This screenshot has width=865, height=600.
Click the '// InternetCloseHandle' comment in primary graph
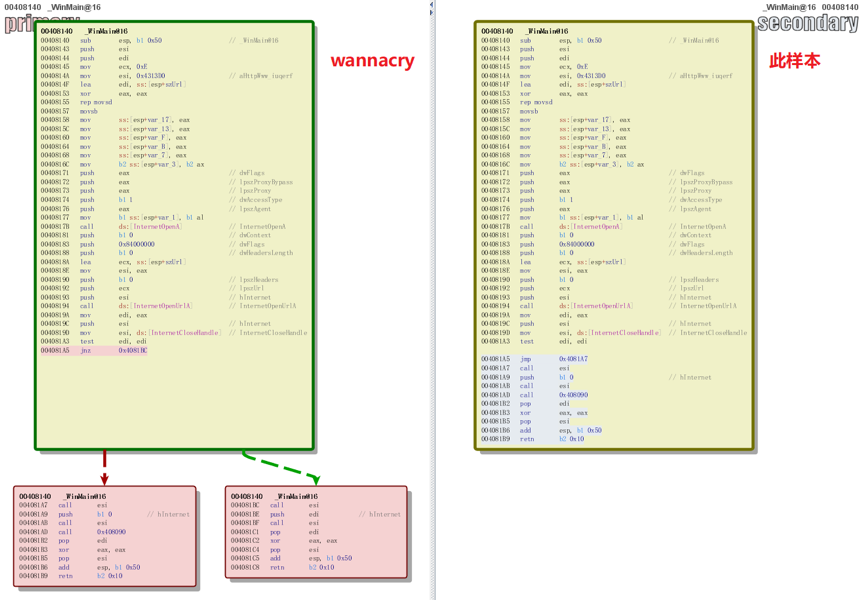(268, 333)
